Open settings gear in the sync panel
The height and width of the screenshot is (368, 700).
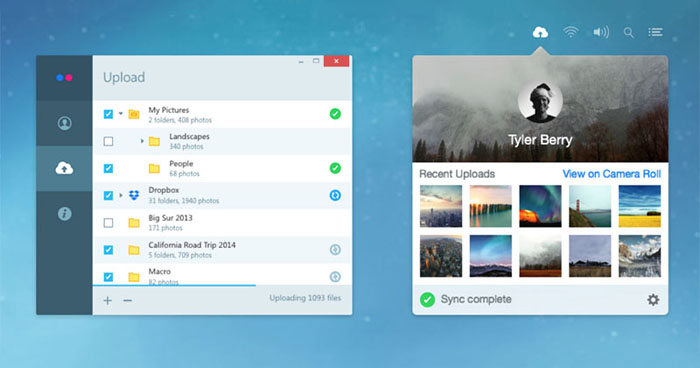[x=653, y=300]
